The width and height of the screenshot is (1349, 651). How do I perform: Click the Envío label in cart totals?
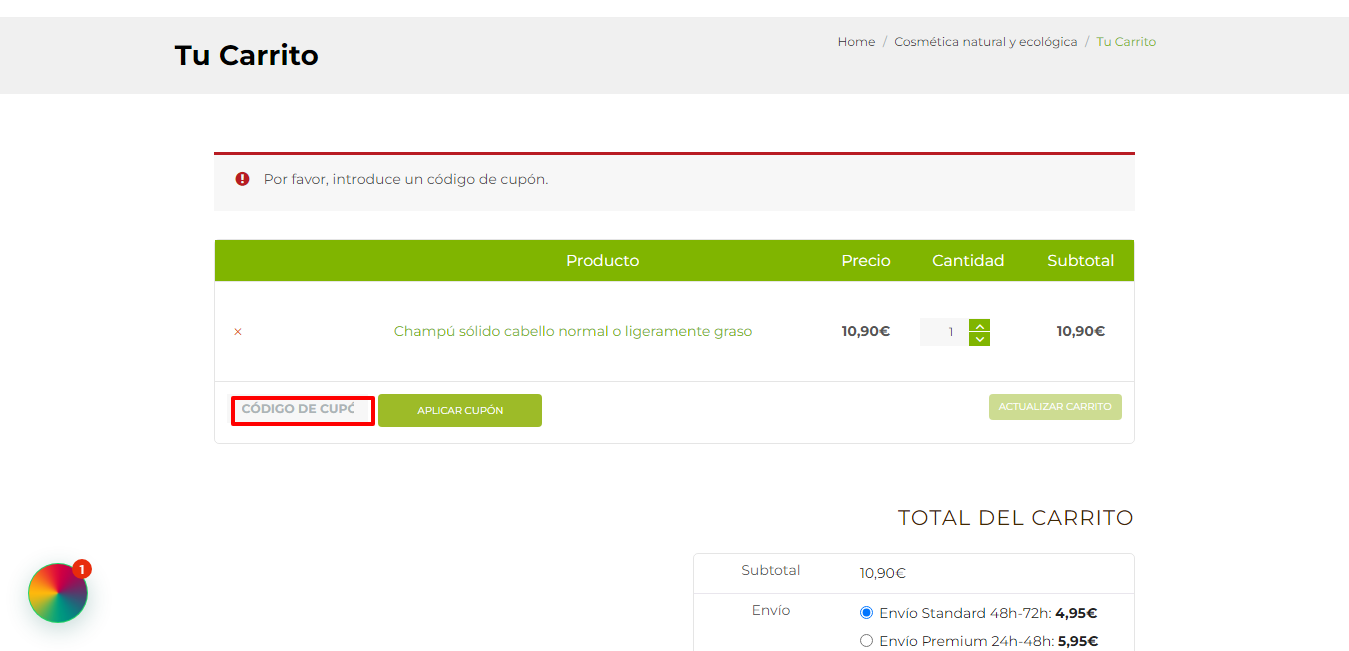tap(771, 610)
